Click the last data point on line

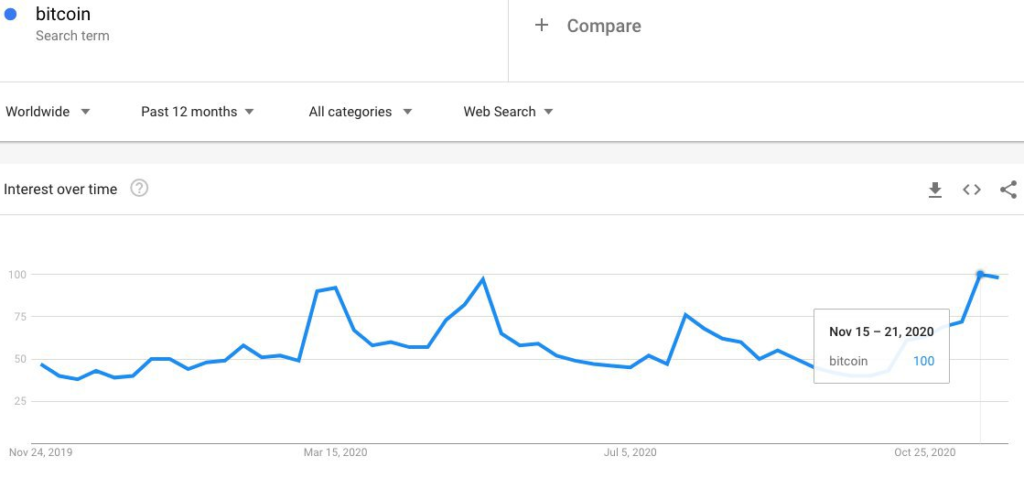[998, 277]
